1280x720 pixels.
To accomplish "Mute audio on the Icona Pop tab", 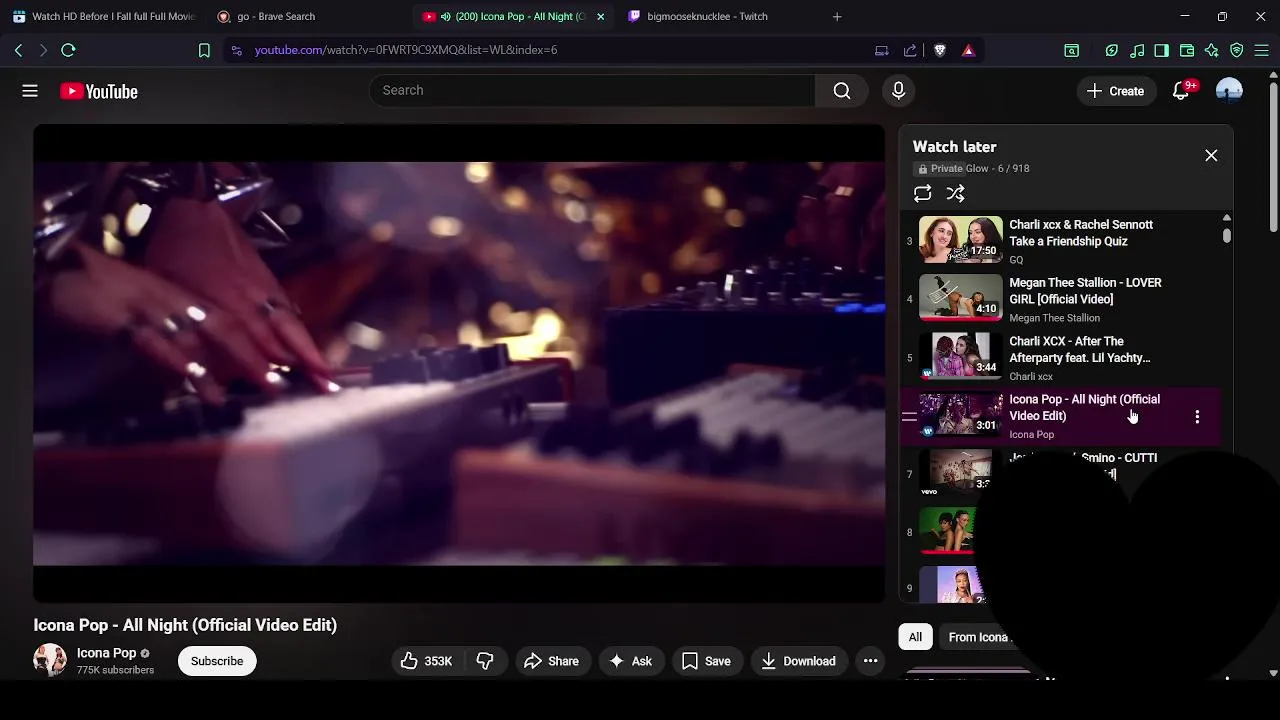I will 445,16.
